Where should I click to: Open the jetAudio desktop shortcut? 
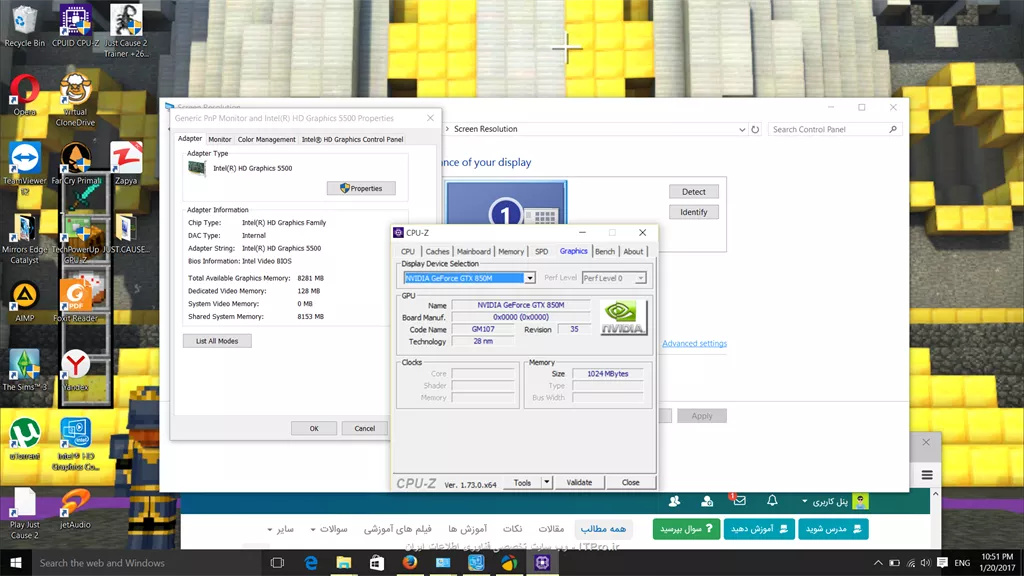(x=76, y=509)
